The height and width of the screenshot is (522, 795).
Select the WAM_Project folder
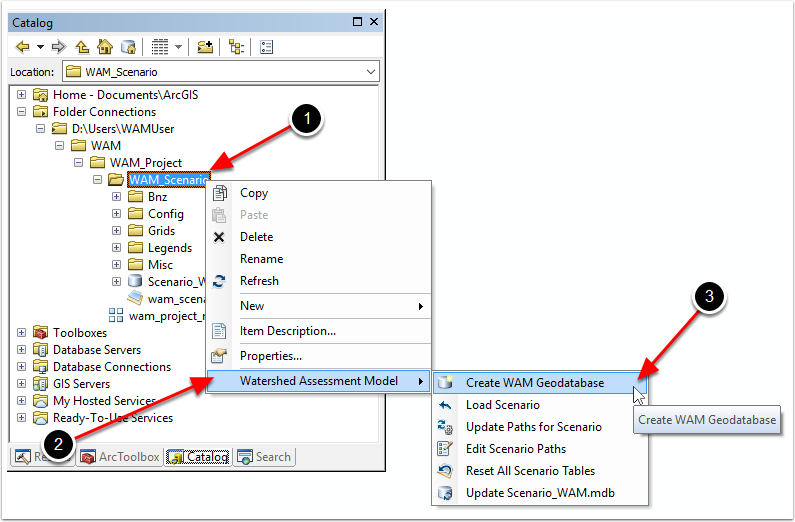146,163
